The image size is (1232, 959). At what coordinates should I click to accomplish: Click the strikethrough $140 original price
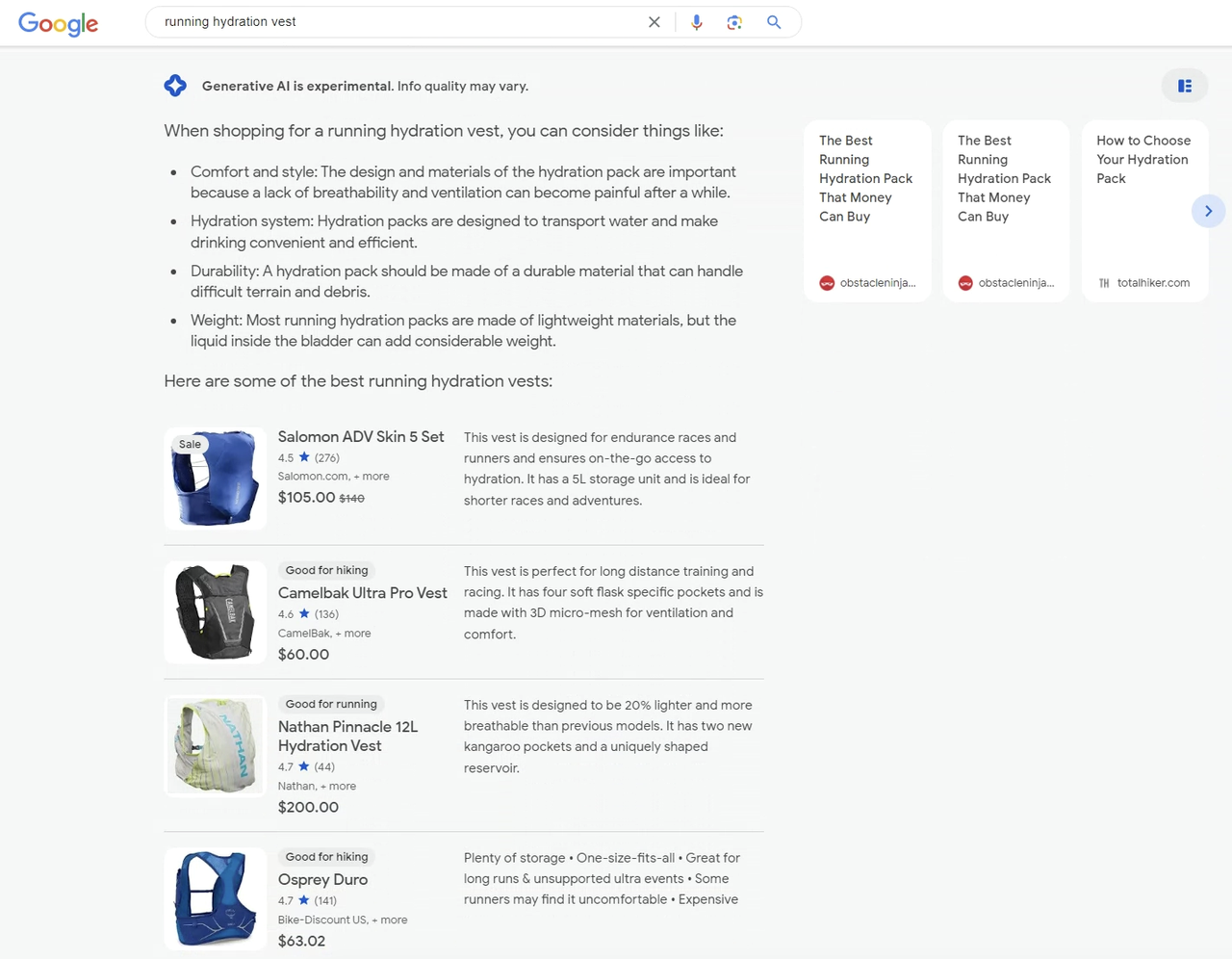351,499
